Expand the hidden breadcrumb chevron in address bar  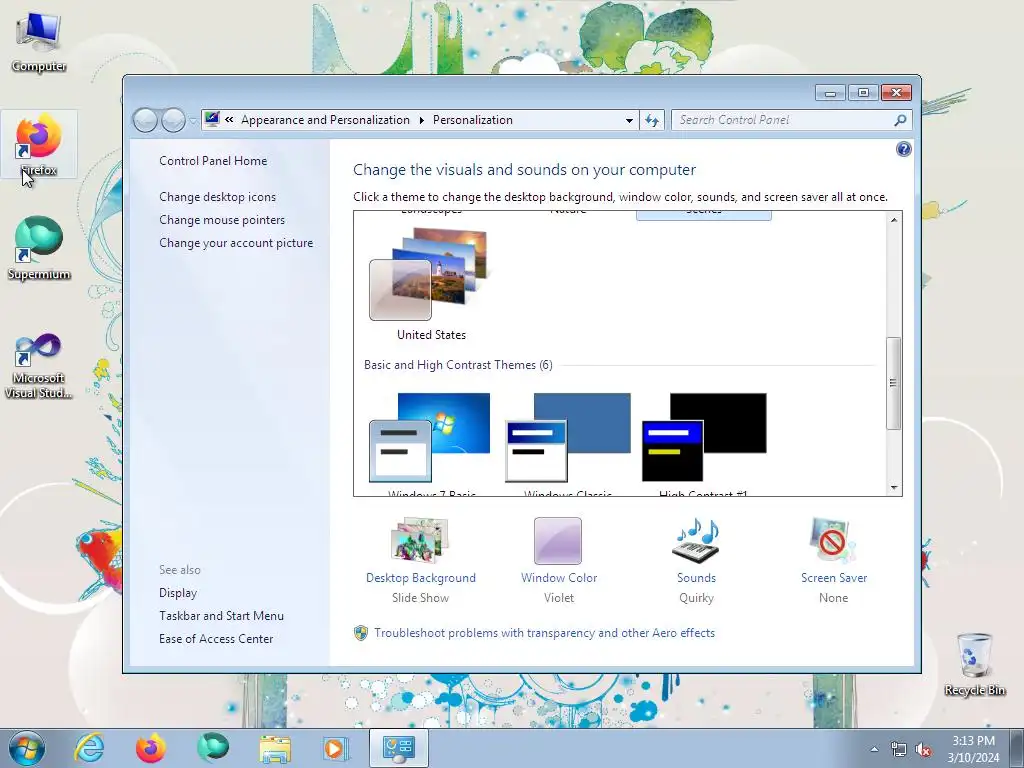[229, 120]
